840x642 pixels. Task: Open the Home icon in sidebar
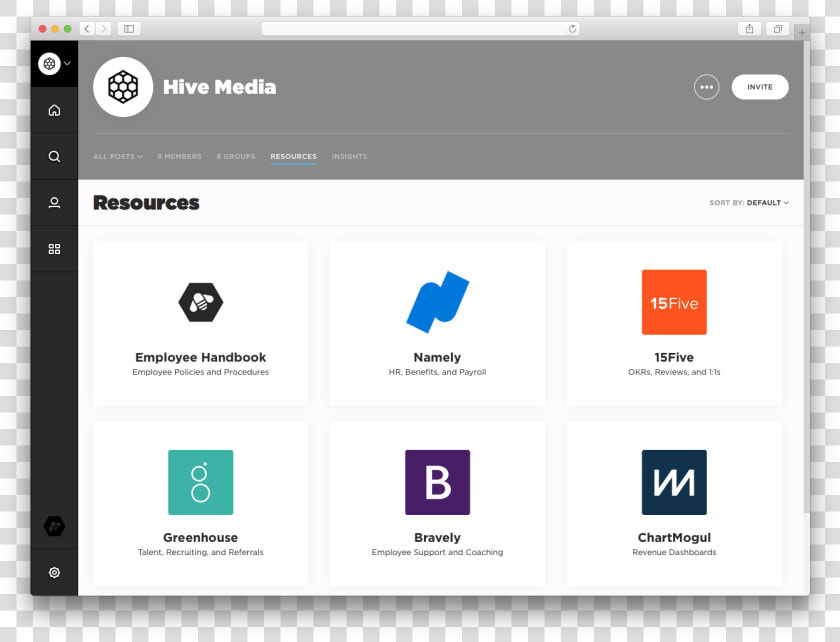54,110
